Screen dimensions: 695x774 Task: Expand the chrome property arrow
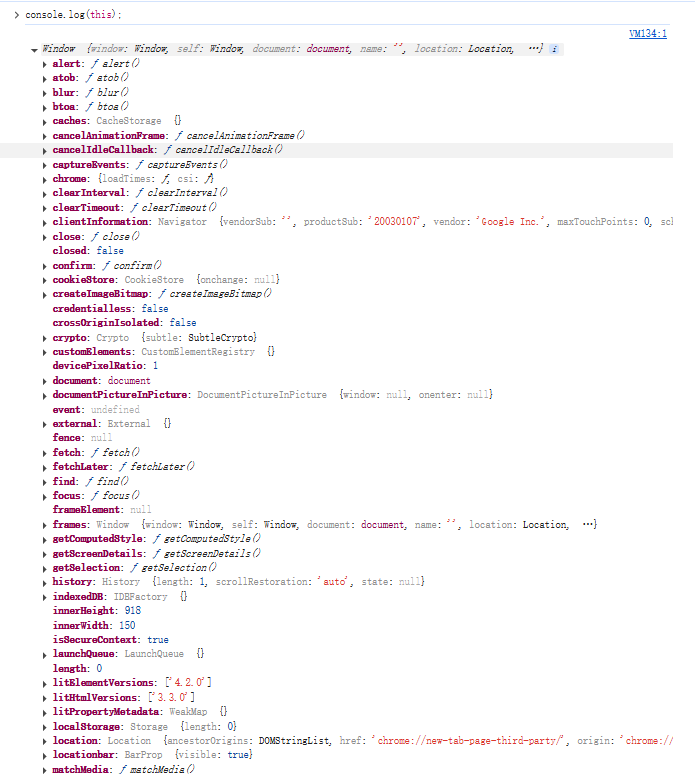pyautogui.click(x=45, y=179)
